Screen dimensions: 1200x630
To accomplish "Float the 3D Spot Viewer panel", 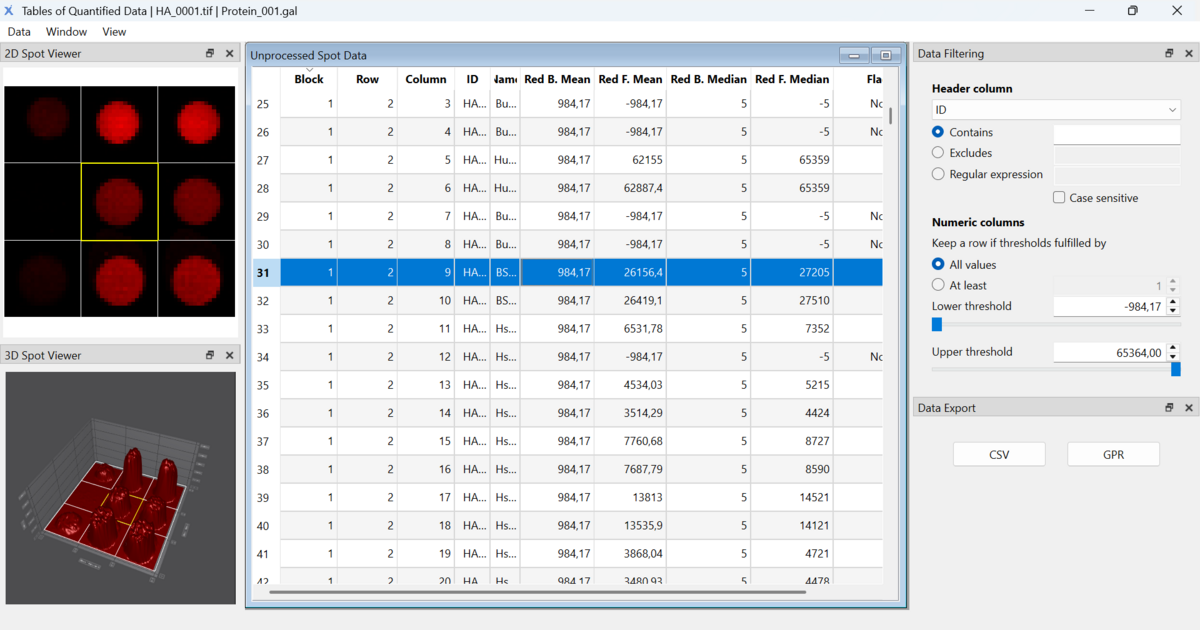I will (210, 355).
